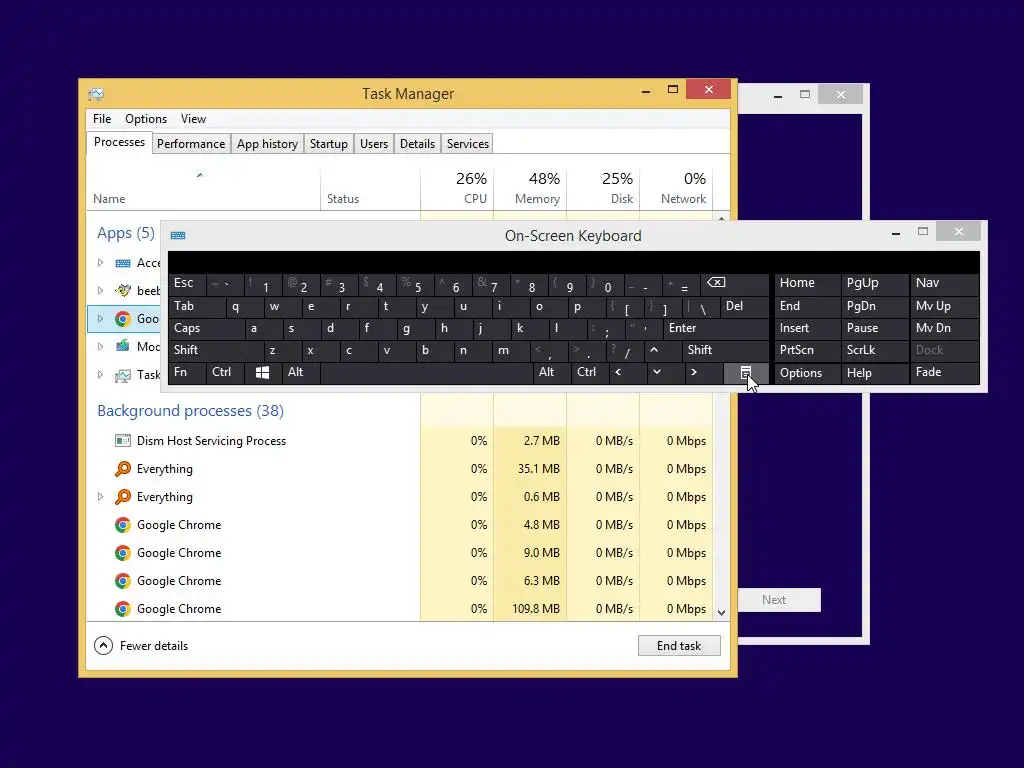Click the keyboard app icon in Apps list

click(x=123, y=263)
